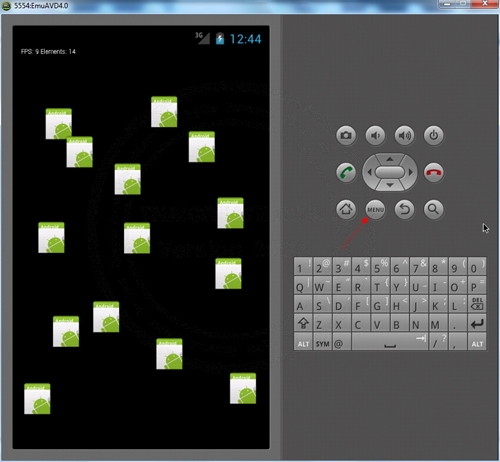The height and width of the screenshot is (462, 500).
Task: Click the A key
Action: click(x=303, y=304)
